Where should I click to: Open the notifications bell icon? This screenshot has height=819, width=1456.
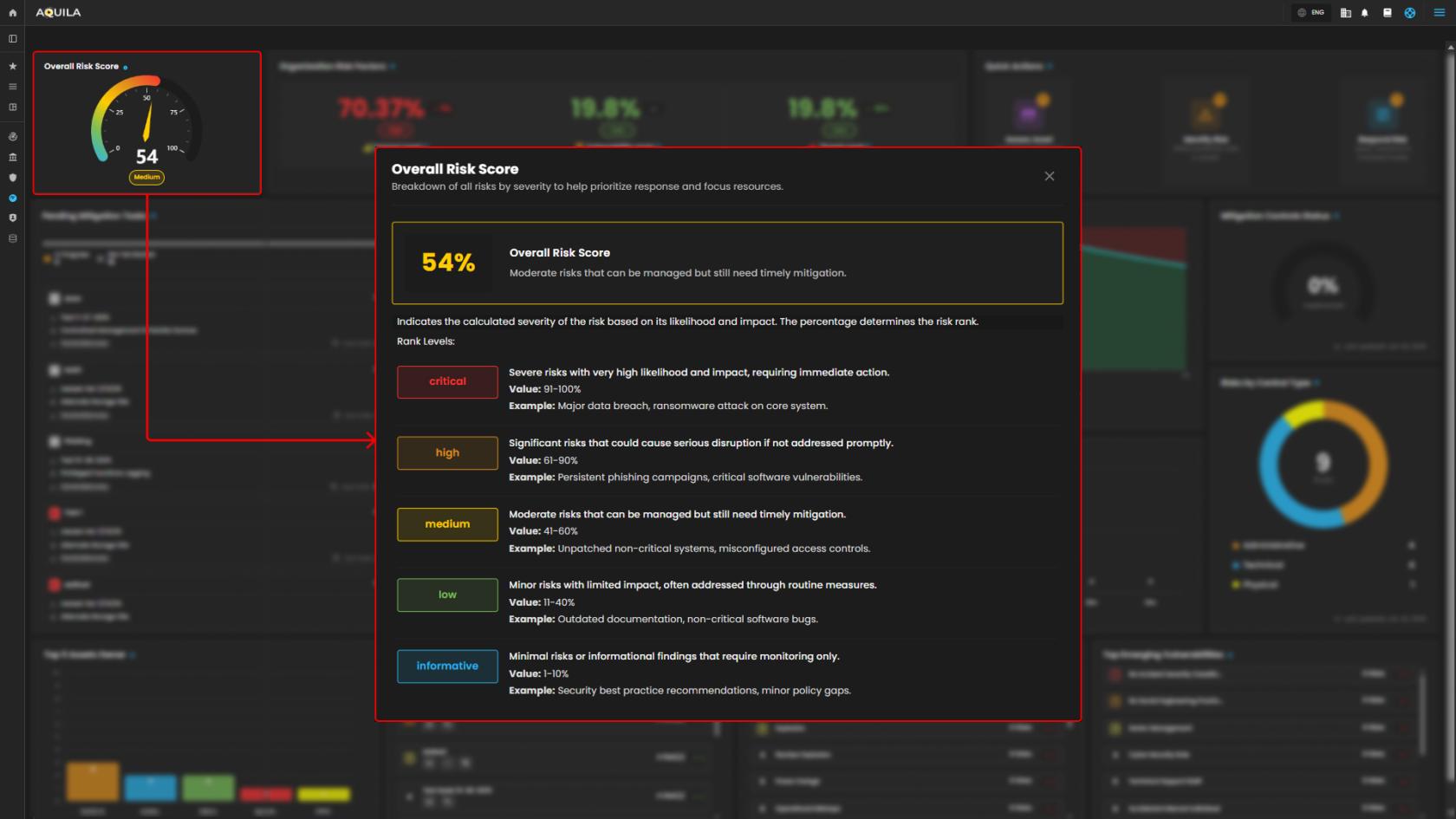(1365, 13)
